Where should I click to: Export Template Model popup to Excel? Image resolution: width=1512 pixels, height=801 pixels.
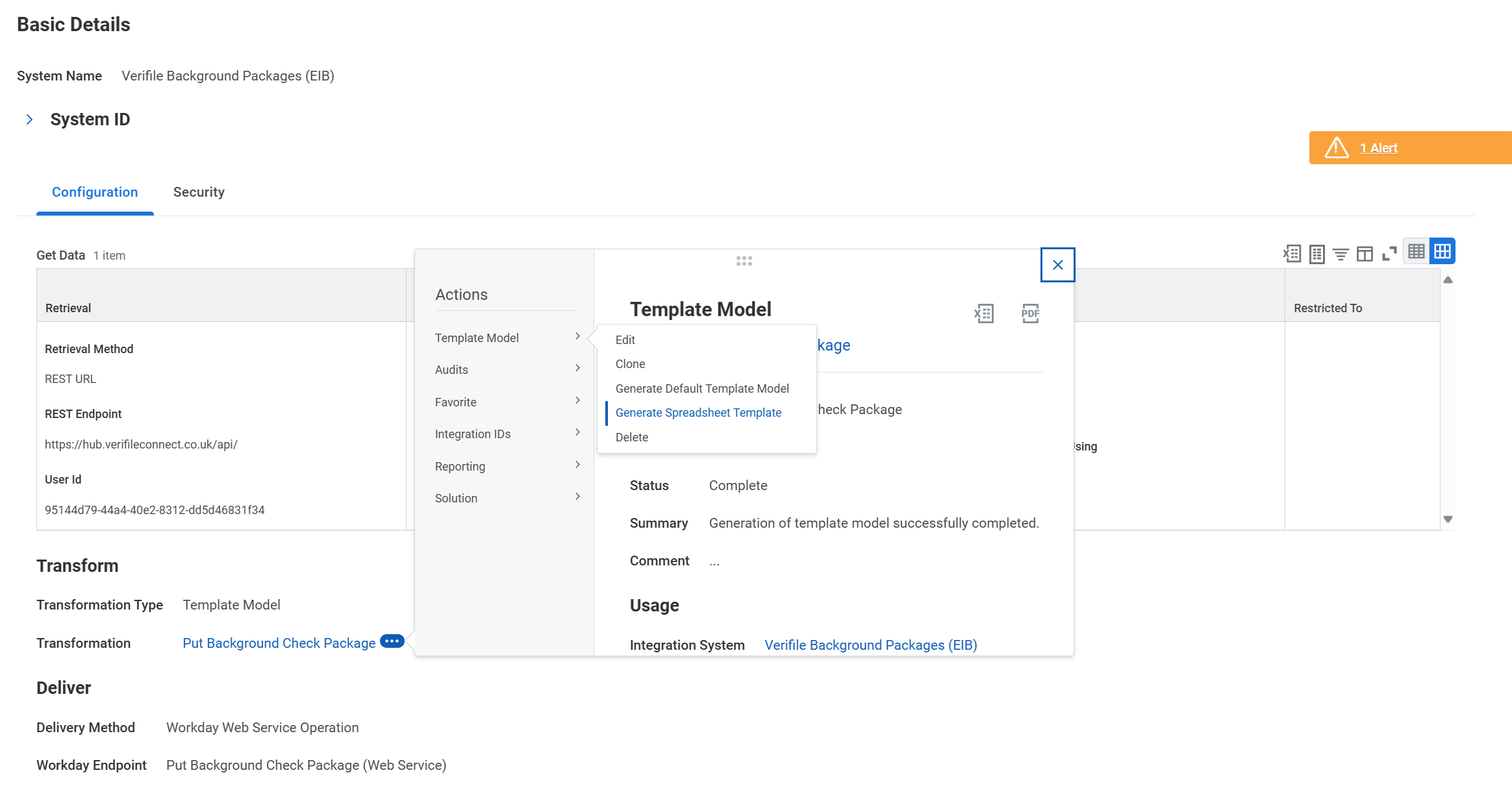[984, 314]
